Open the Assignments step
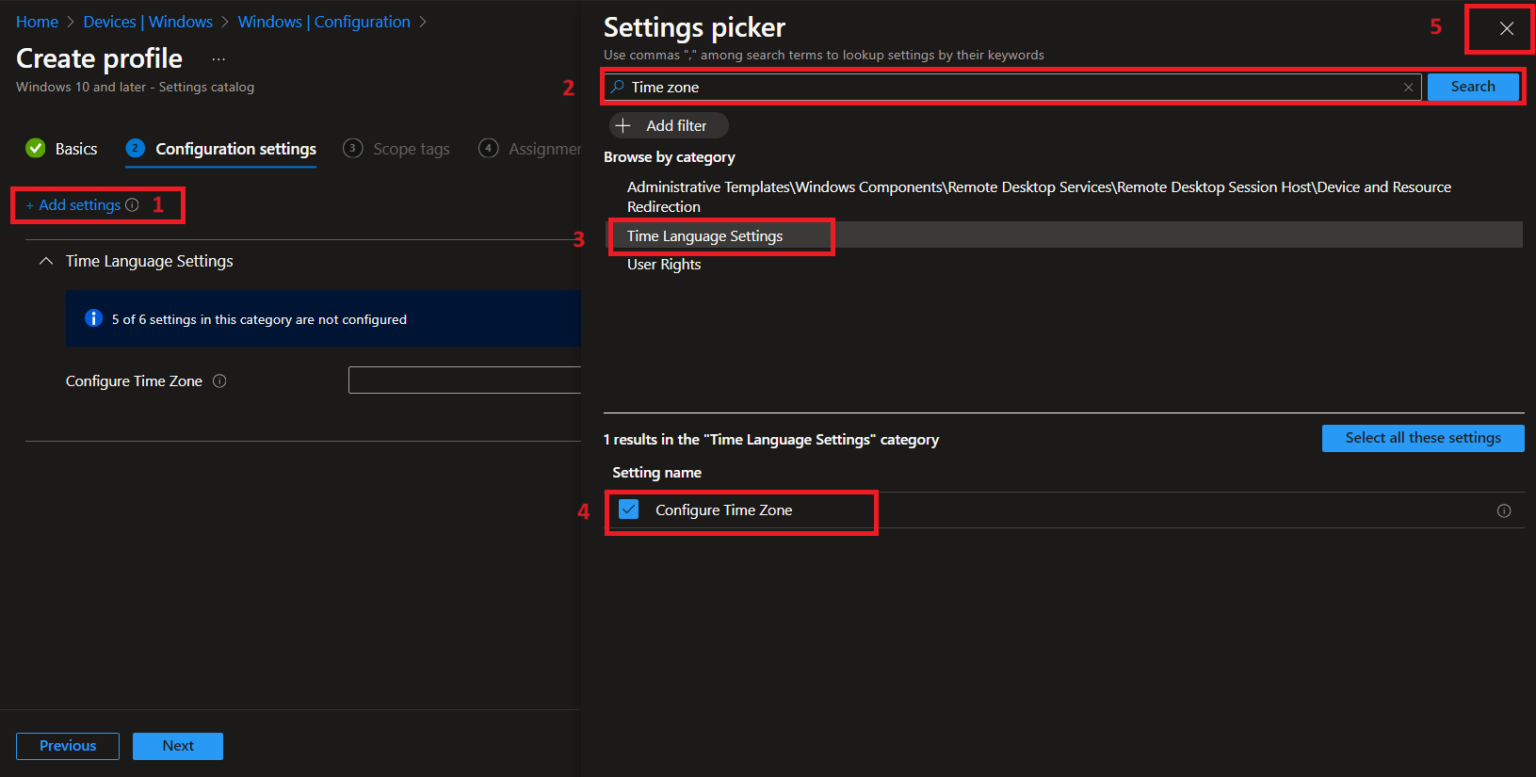The image size is (1536, 777). point(532,148)
